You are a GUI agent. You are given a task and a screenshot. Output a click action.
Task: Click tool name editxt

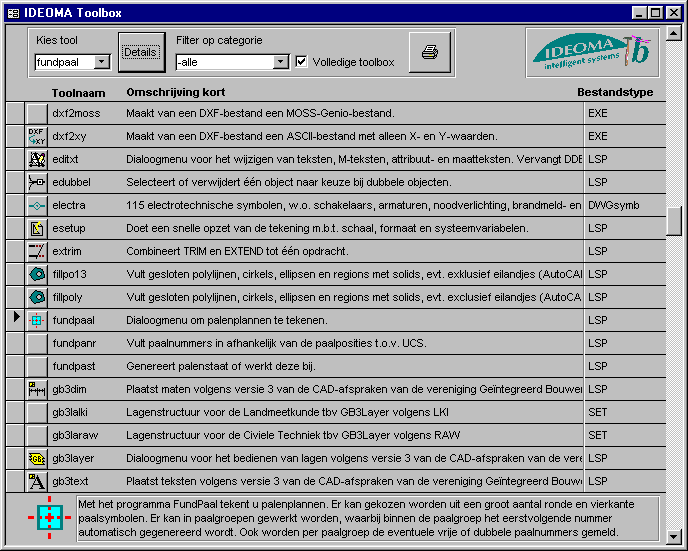pos(65,159)
